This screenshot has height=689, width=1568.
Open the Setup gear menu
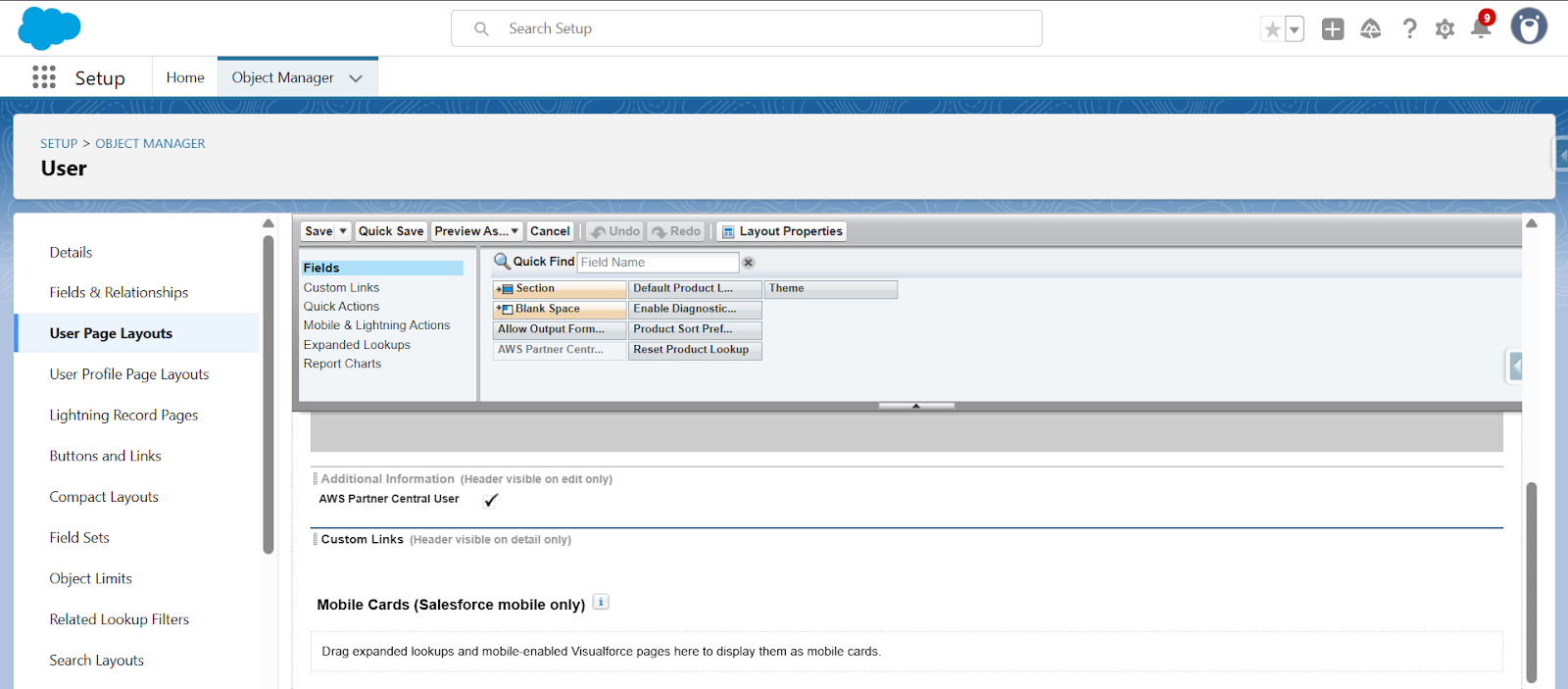point(1445,29)
